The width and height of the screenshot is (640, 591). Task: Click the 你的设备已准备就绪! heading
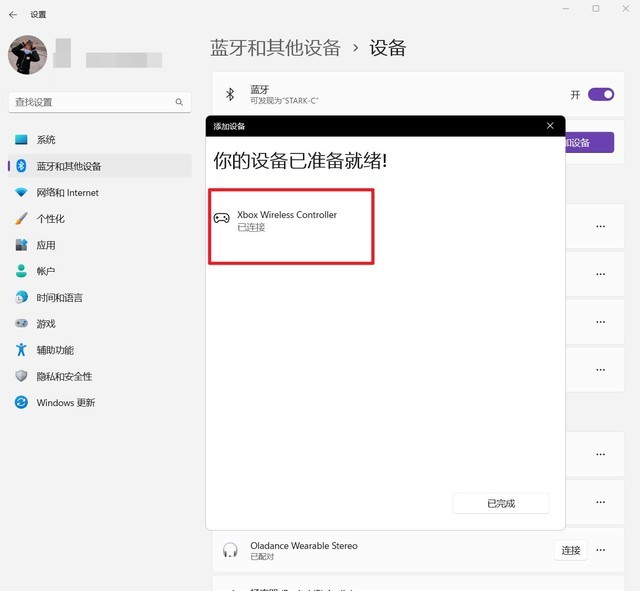coord(300,160)
